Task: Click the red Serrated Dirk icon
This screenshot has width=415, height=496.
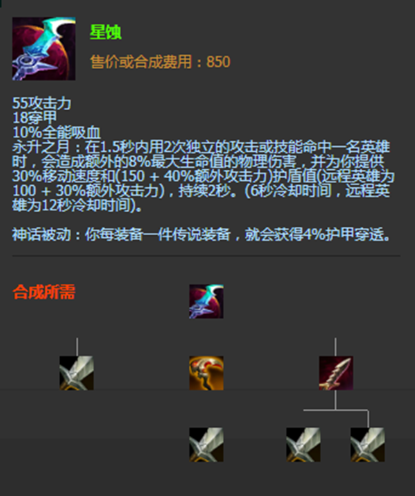Action: [x=336, y=373]
